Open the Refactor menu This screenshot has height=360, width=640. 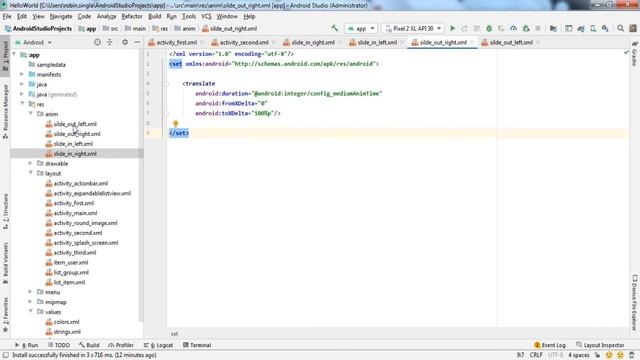tap(132, 16)
